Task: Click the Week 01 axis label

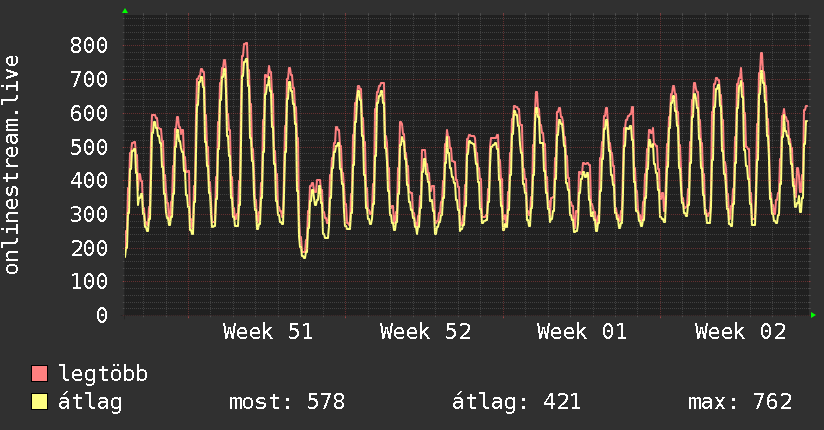Action: pos(582,332)
